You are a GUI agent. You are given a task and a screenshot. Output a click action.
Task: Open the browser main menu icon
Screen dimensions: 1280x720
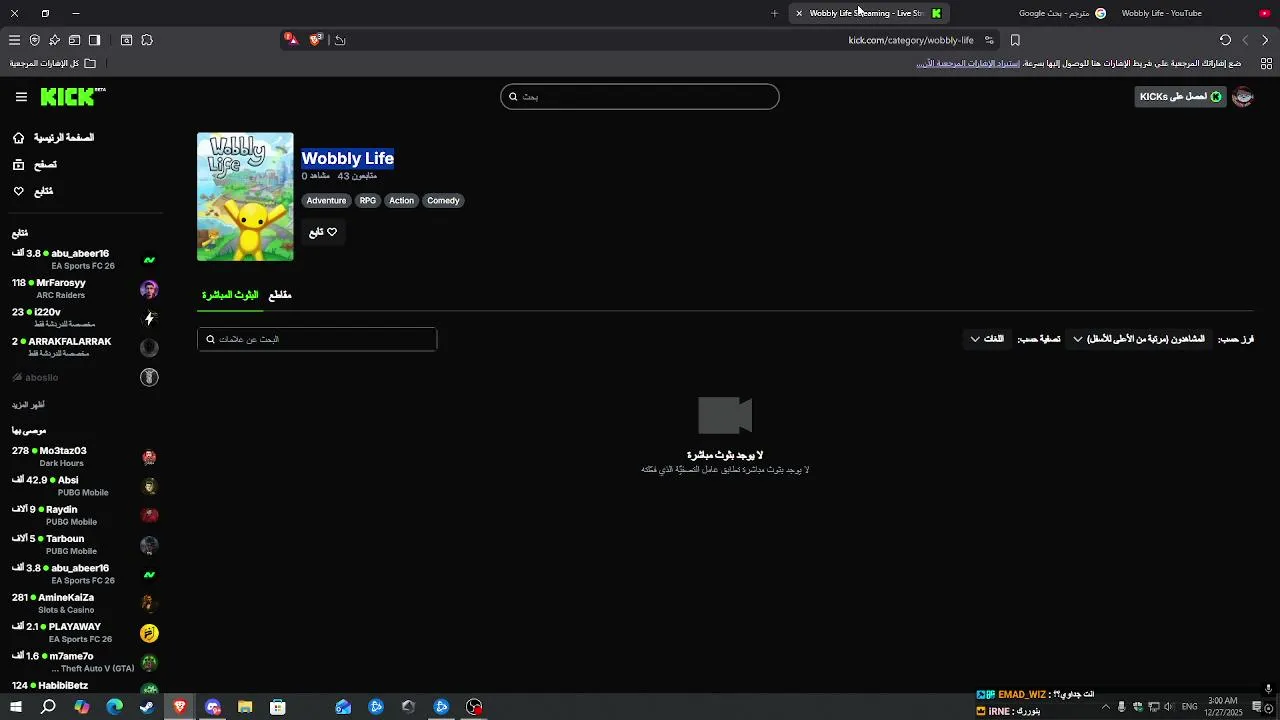[14, 40]
